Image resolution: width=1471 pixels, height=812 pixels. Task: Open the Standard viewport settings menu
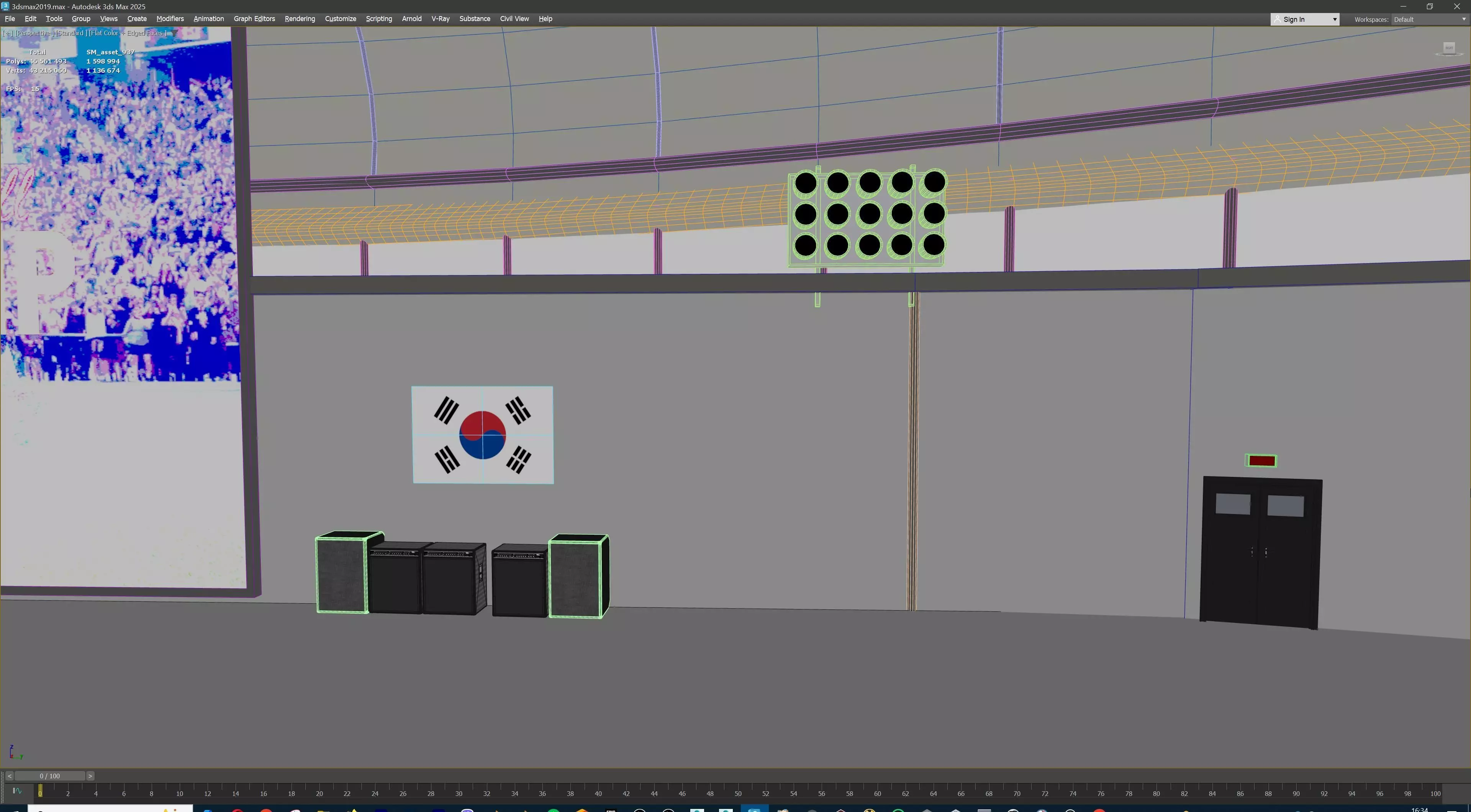tap(71, 33)
